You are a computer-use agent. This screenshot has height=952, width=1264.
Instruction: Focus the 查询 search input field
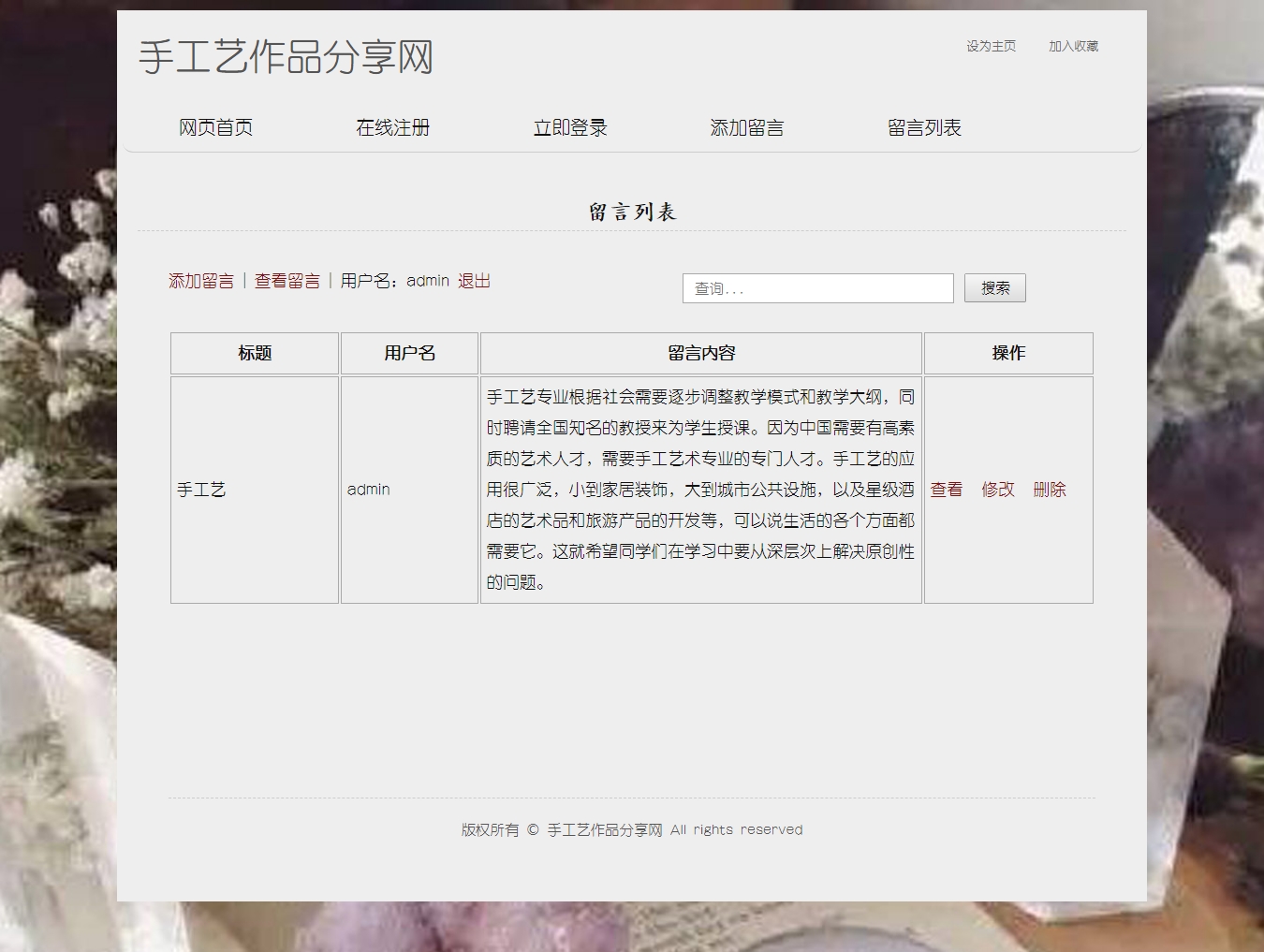(x=818, y=288)
